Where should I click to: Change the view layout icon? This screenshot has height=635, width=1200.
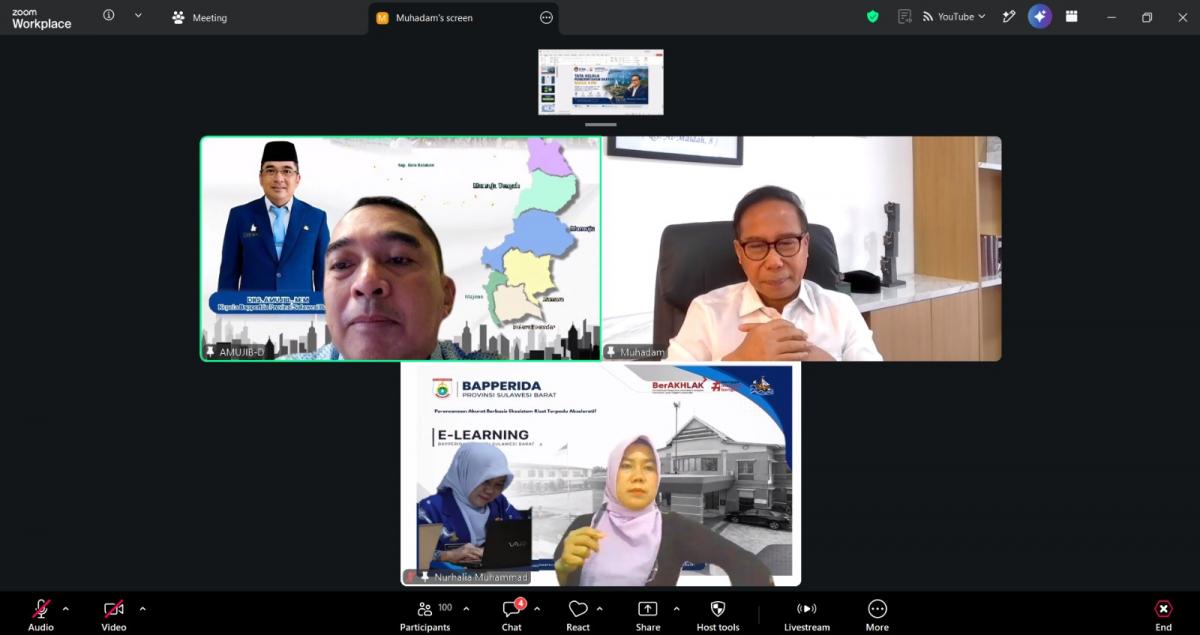pos(1071,16)
